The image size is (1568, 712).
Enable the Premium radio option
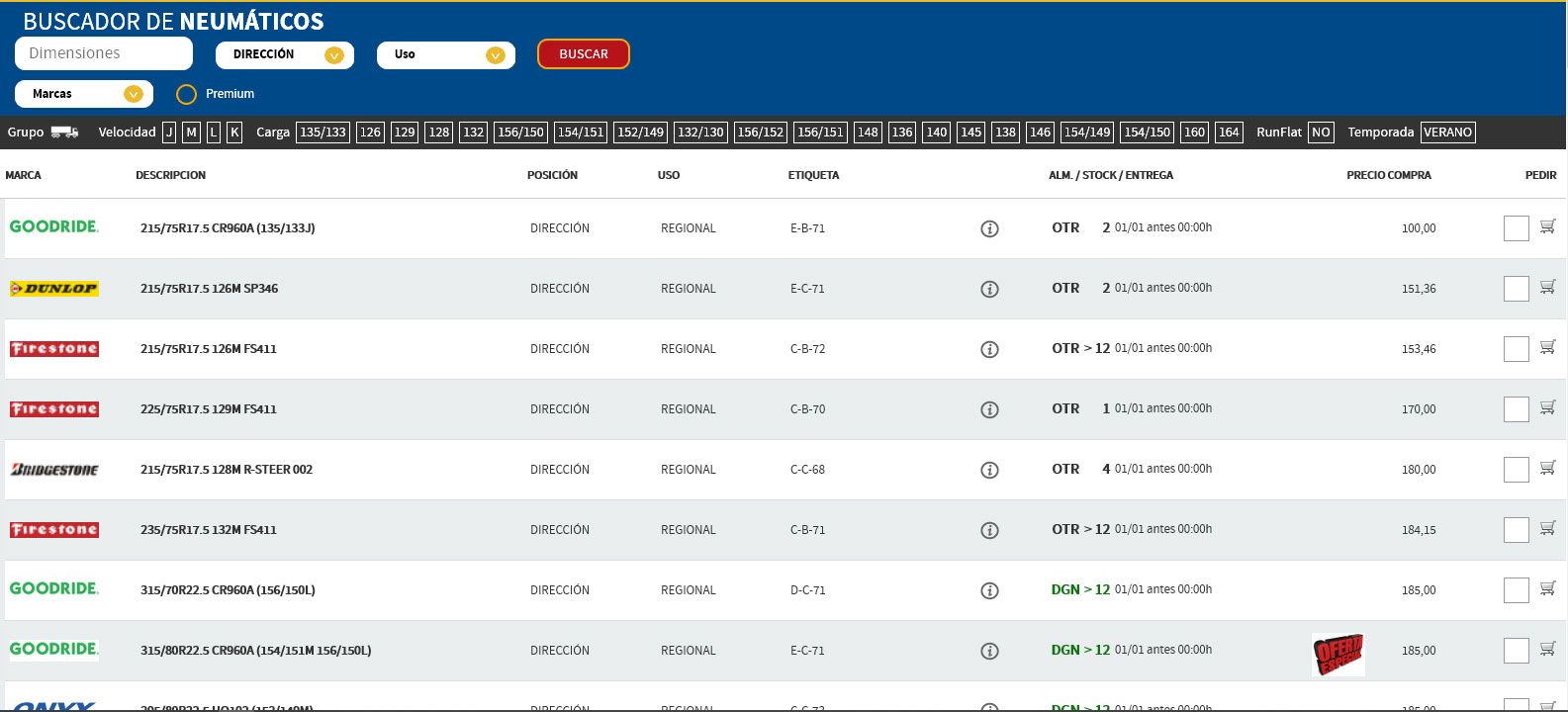click(186, 95)
